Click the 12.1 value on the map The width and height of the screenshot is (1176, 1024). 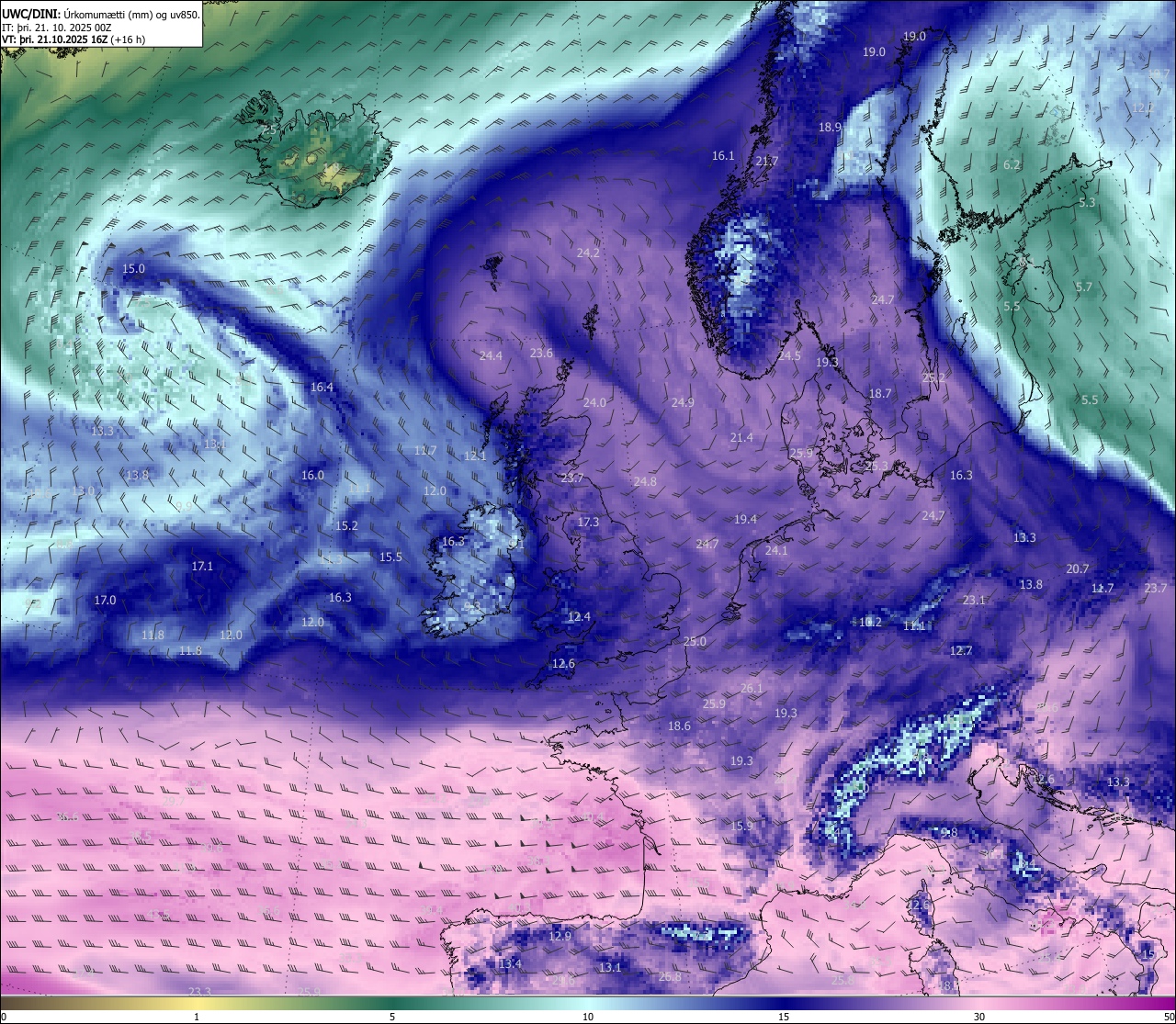(x=474, y=456)
